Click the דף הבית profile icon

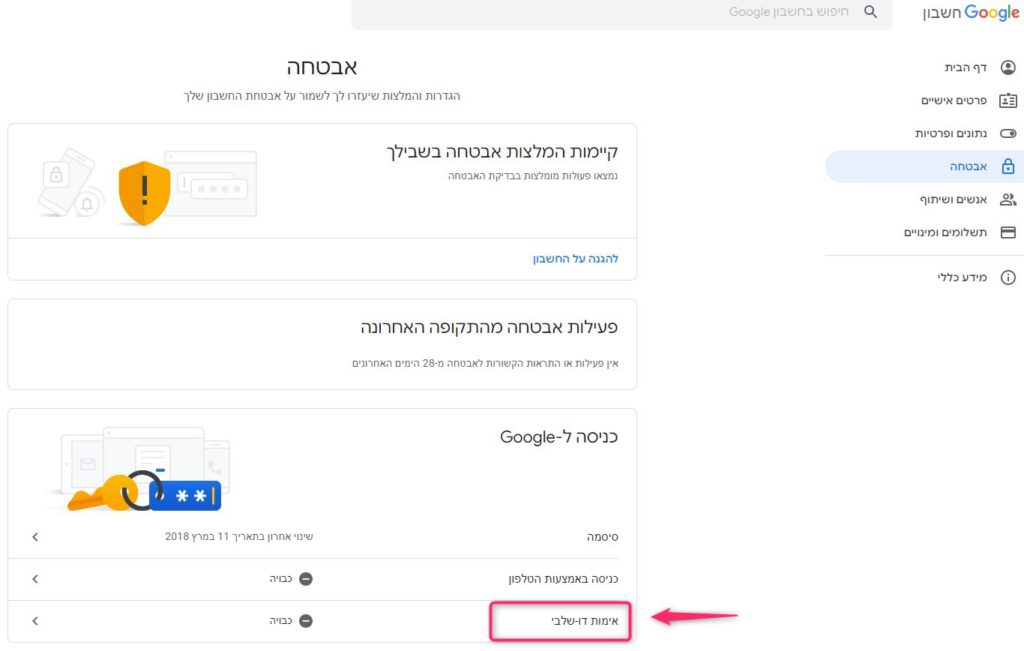[x=1008, y=67]
